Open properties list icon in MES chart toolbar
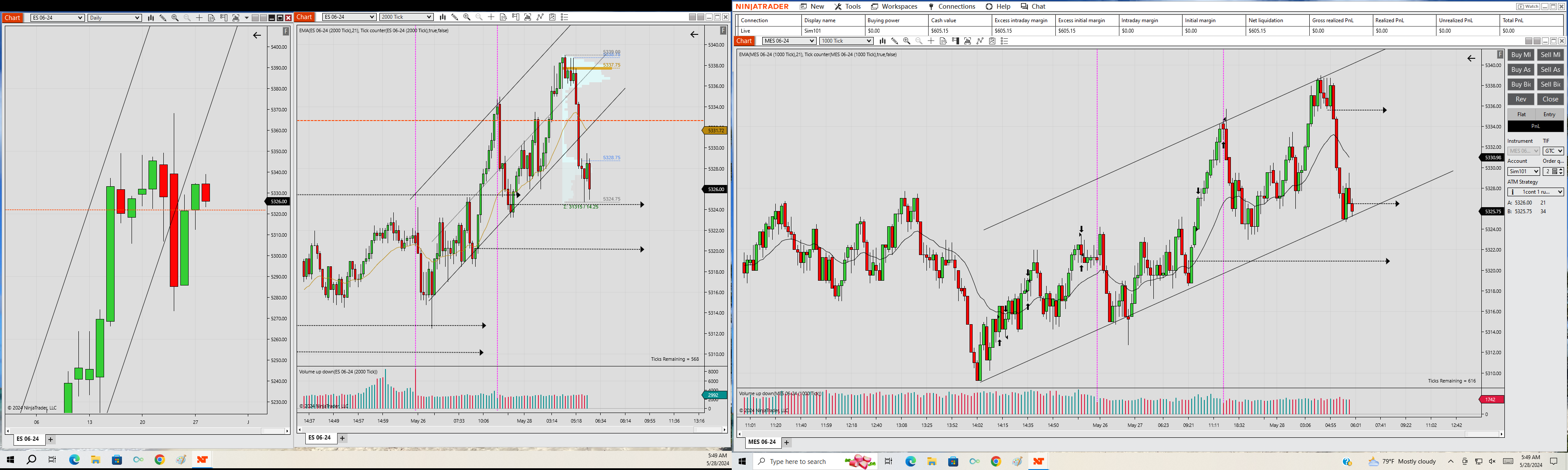 pyautogui.click(x=1004, y=41)
